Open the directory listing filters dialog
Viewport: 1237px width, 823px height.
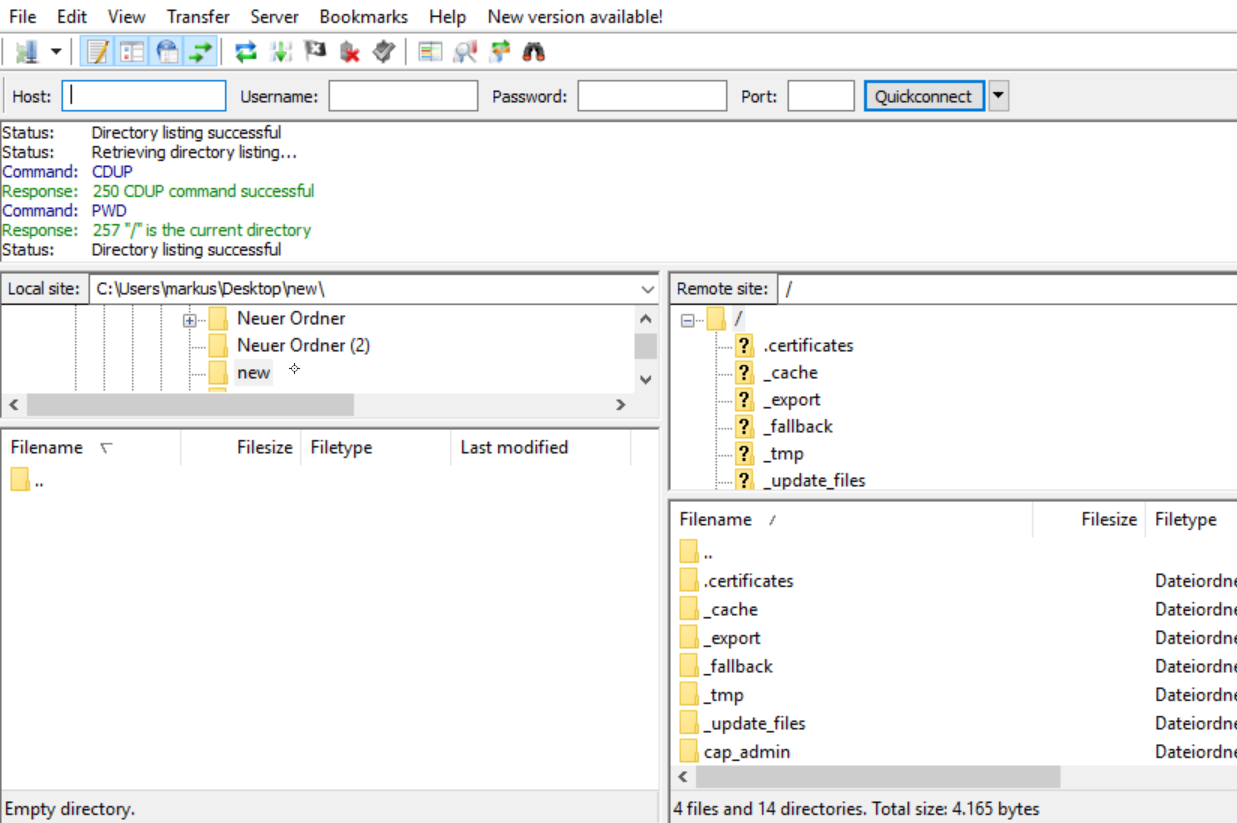pos(430,51)
